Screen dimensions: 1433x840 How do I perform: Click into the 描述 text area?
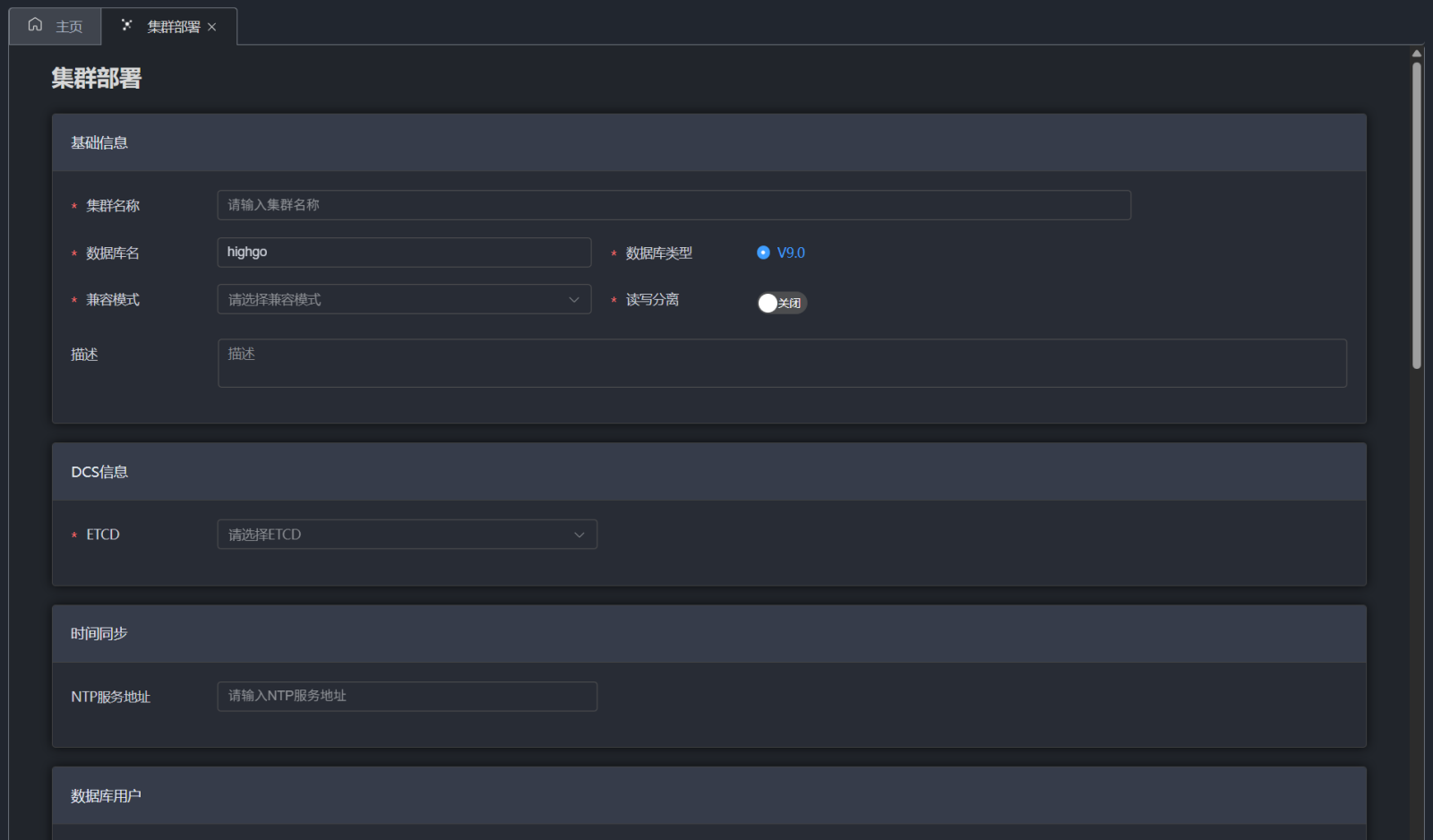[x=781, y=363]
